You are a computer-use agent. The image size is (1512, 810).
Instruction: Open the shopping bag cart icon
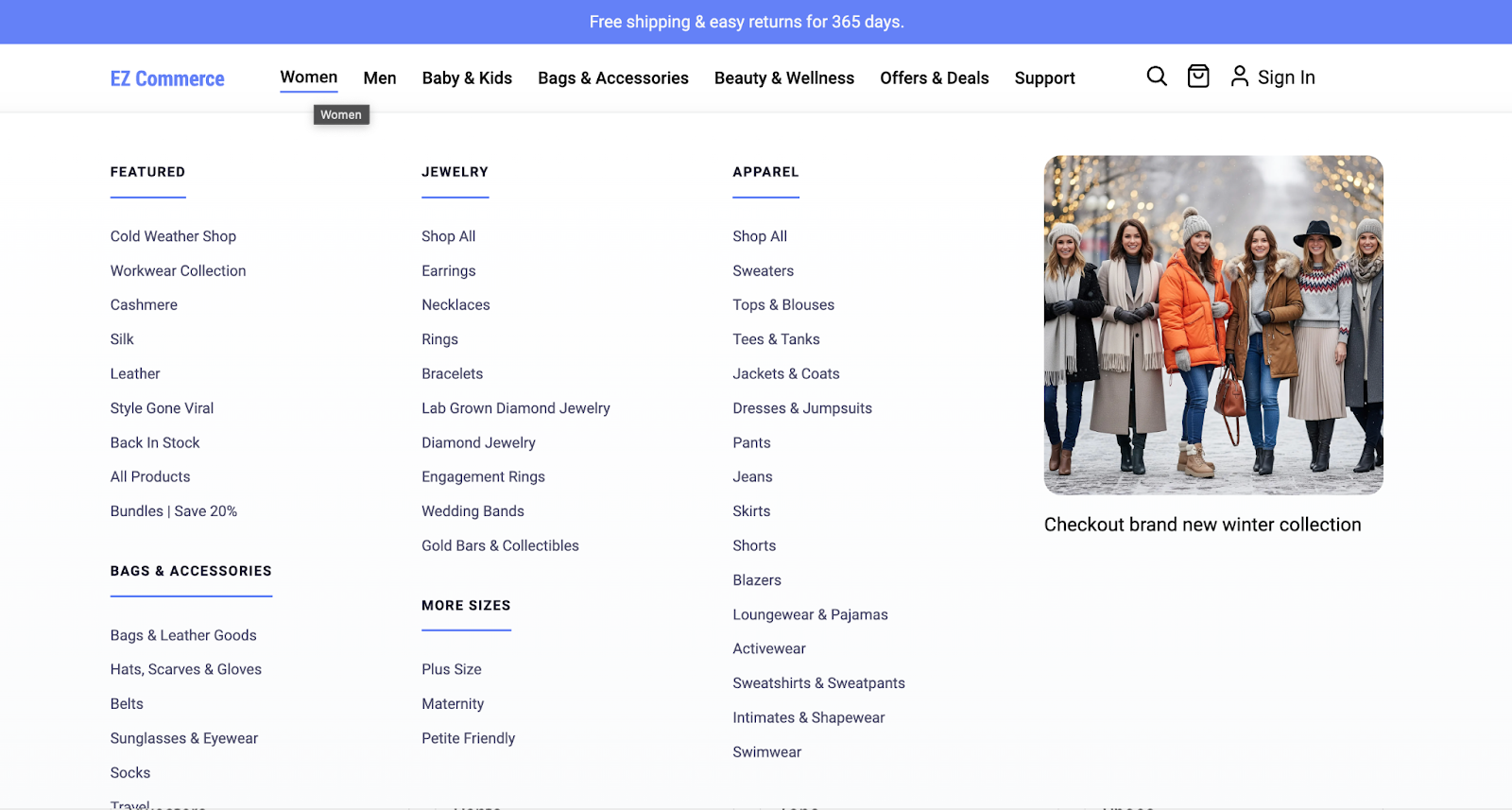tap(1198, 77)
